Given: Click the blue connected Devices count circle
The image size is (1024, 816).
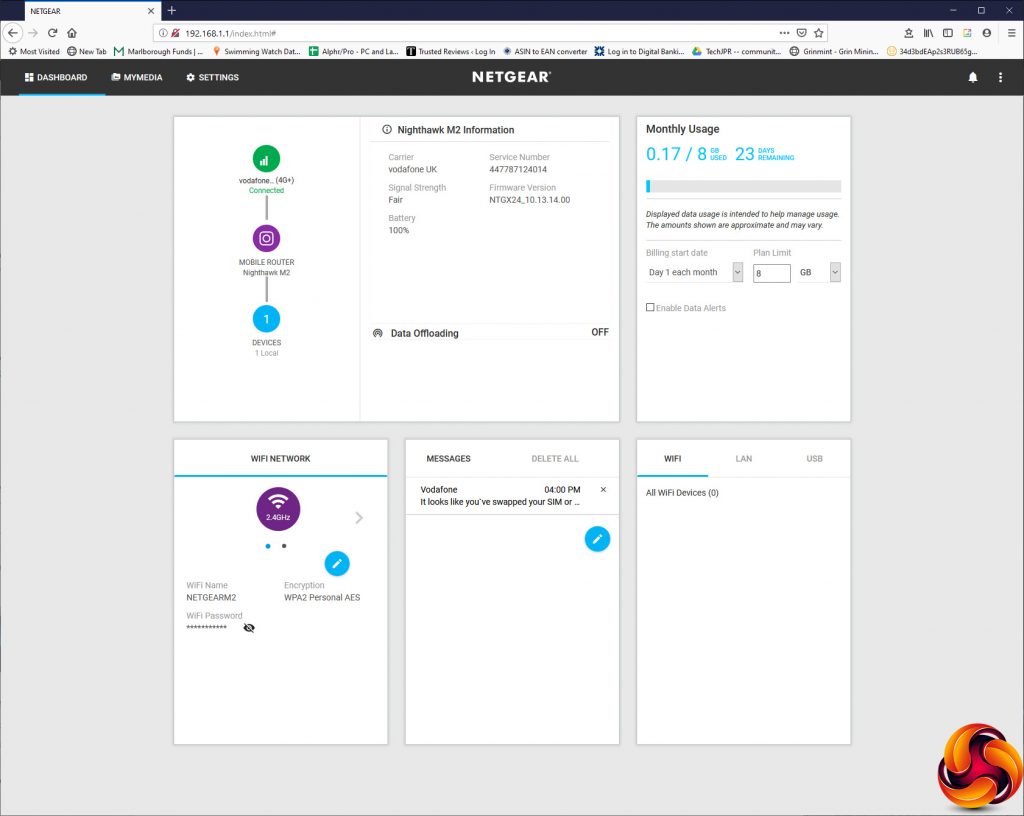Looking at the screenshot, I should pos(266,319).
